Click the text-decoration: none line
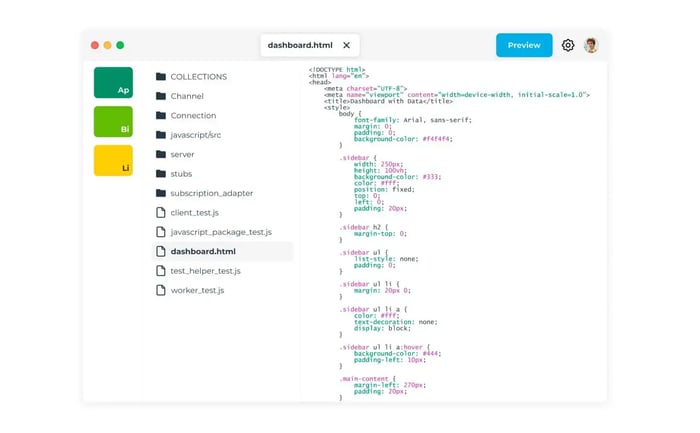This screenshot has height=433, width=700. tap(396, 322)
